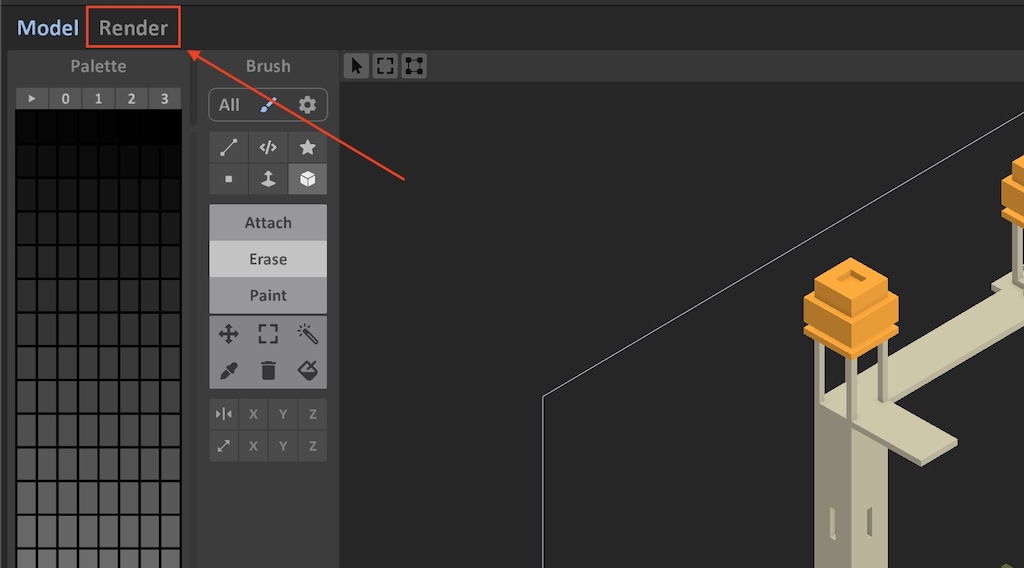Activate the magic wand select tool

pyautogui.click(x=307, y=334)
